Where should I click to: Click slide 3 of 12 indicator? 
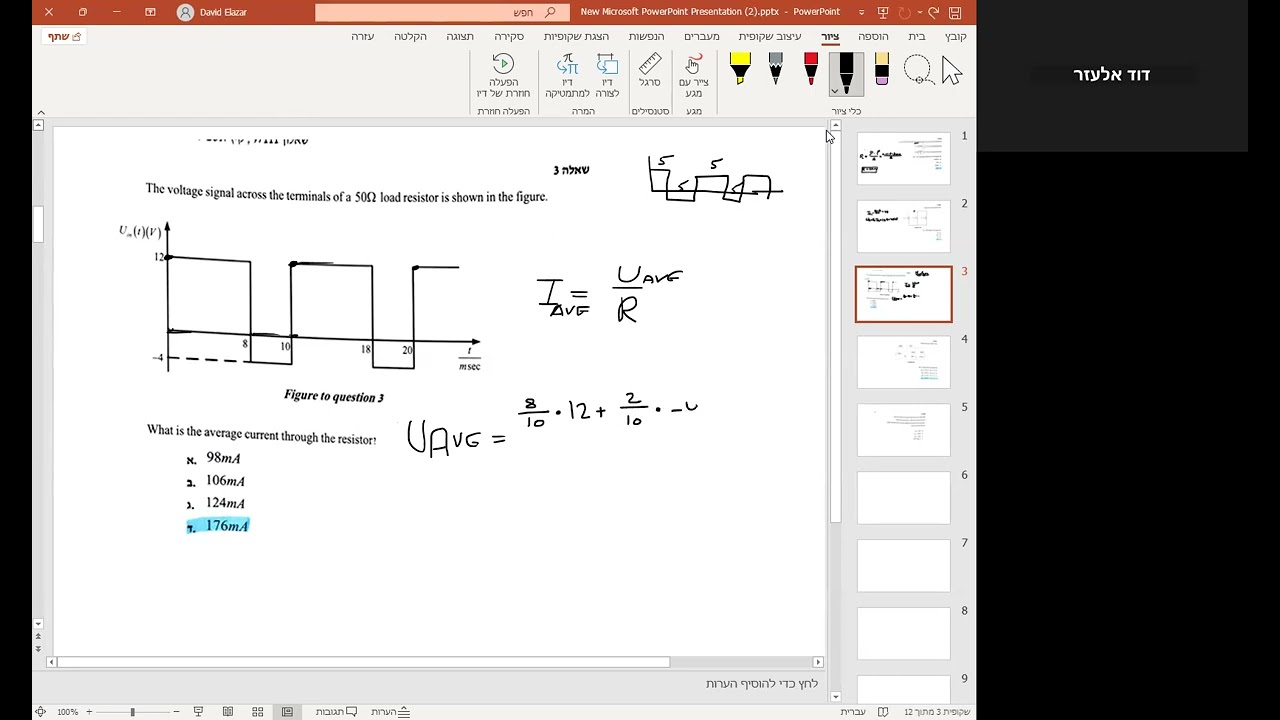tap(937, 712)
